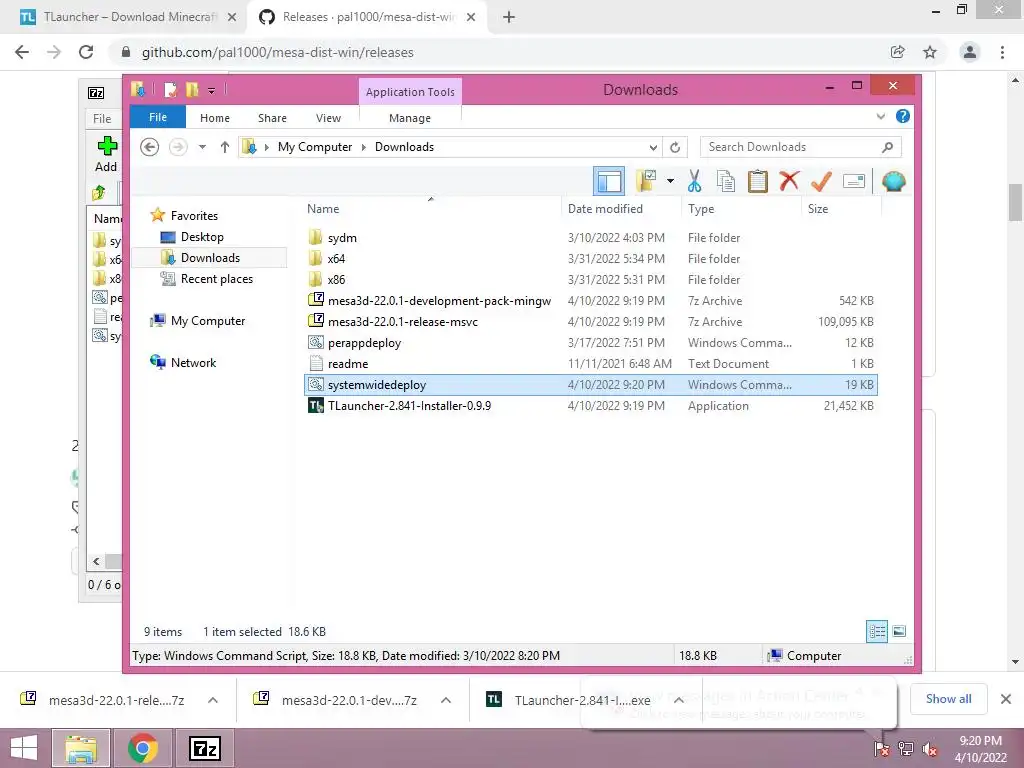1024x768 pixels.
Task: Select My Computer in navigation pane
Action: point(208,321)
